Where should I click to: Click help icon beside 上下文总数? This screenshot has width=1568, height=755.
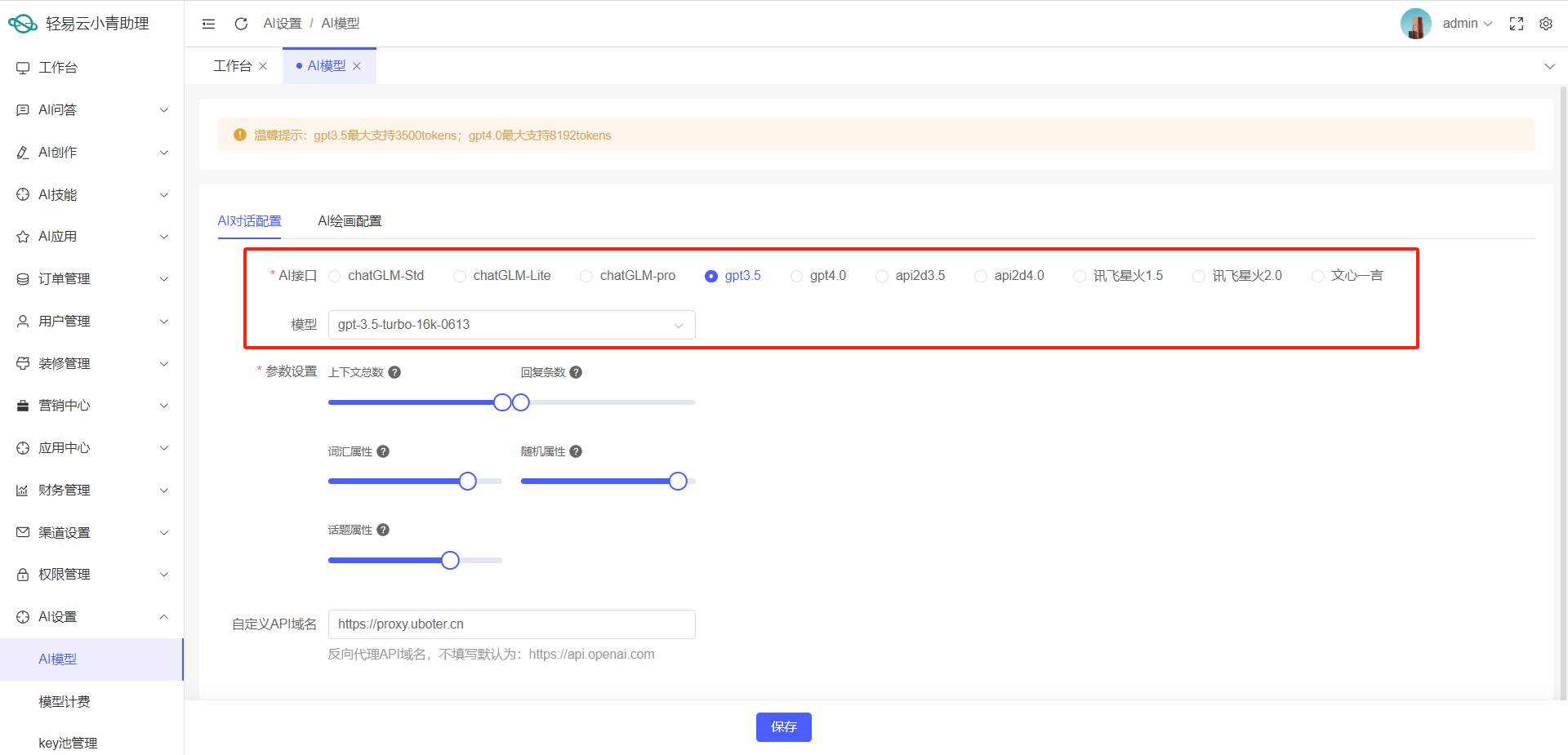pos(394,372)
